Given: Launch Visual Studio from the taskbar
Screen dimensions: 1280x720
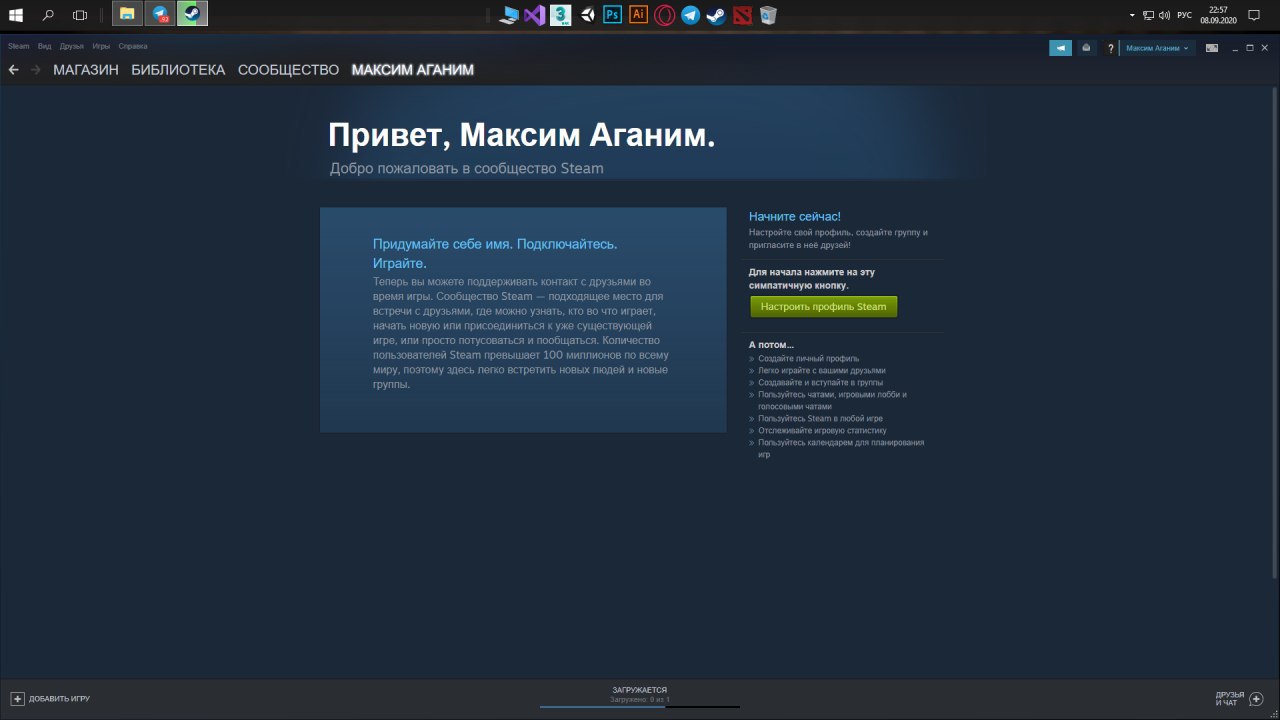Looking at the screenshot, I should click(535, 15).
